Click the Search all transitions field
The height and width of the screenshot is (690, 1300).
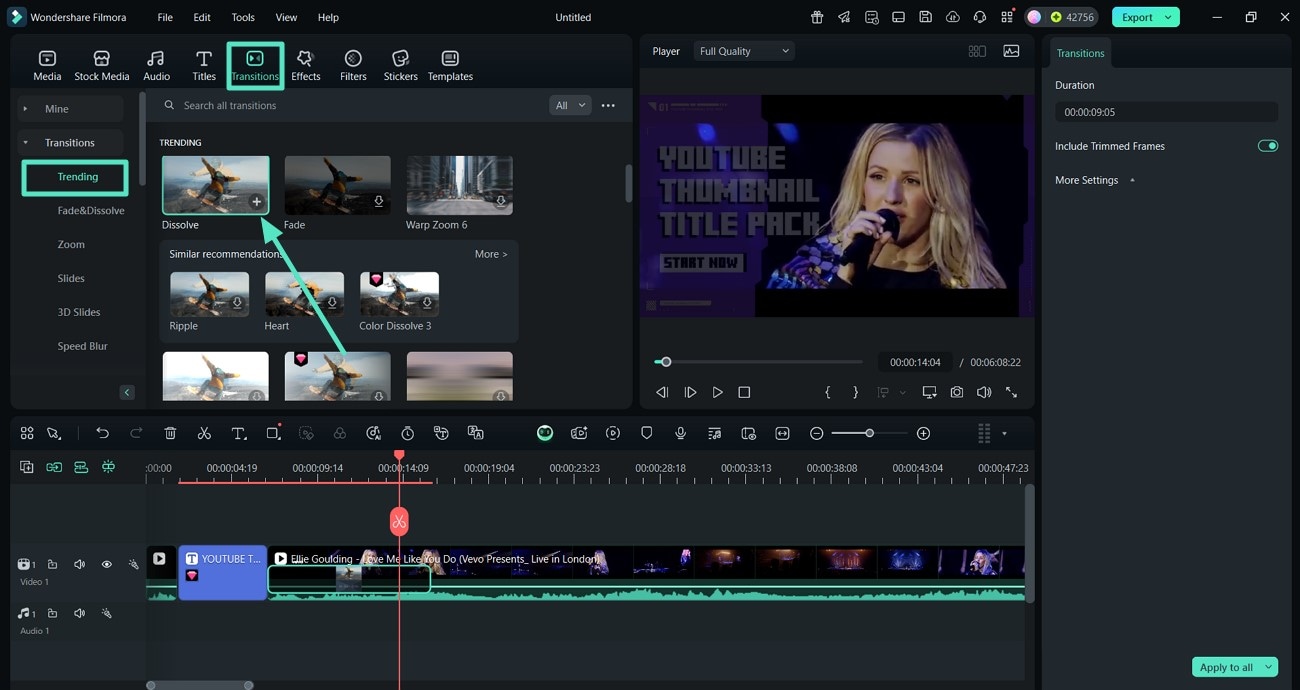point(355,105)
